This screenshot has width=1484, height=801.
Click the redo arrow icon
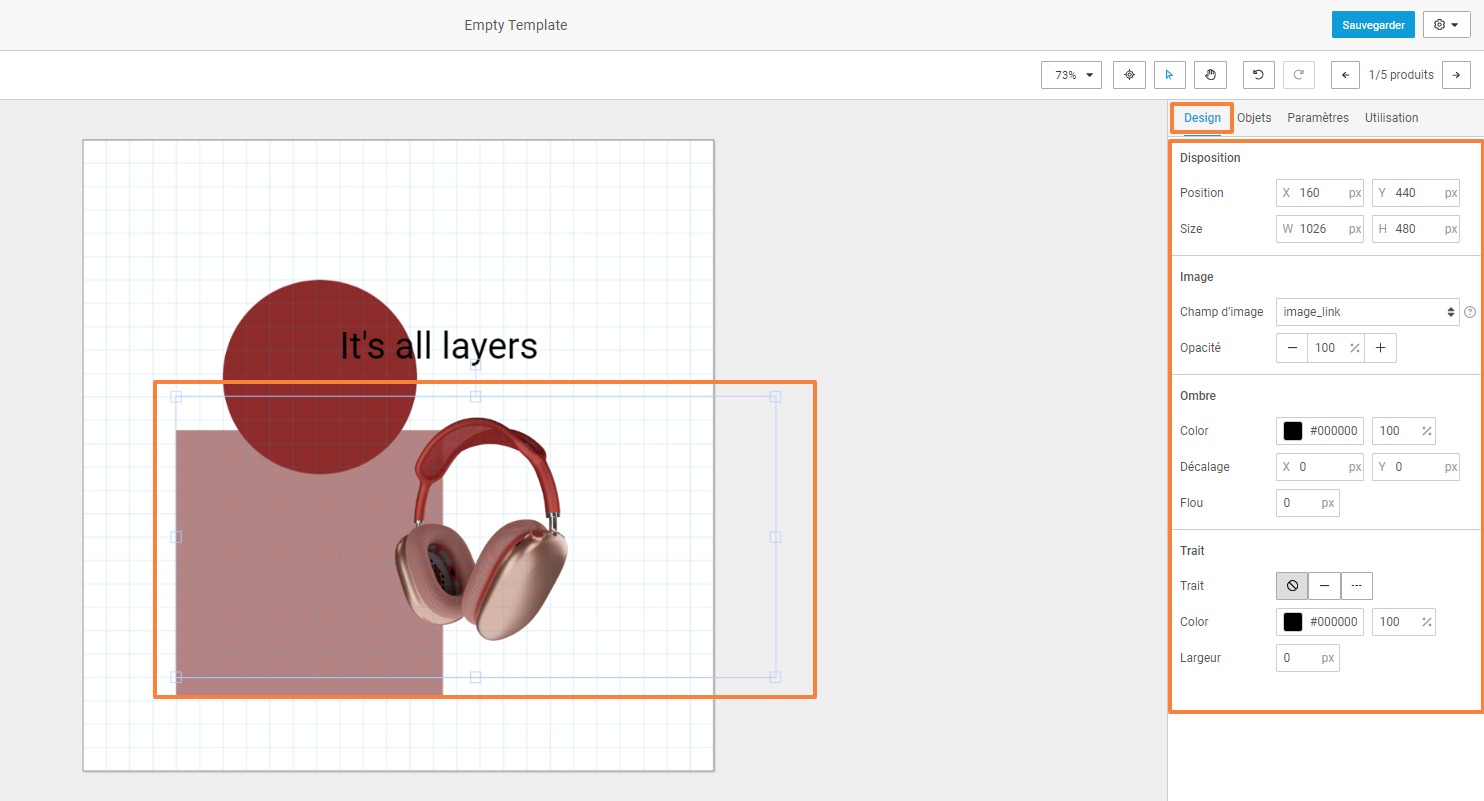point(1299,75)
